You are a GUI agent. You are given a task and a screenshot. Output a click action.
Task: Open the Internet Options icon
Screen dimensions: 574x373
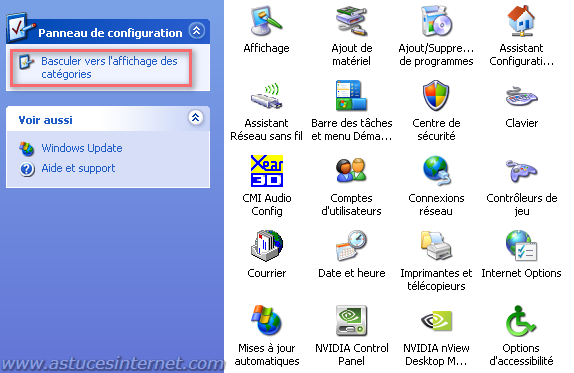pyautogui.click(x=521, y=246)
